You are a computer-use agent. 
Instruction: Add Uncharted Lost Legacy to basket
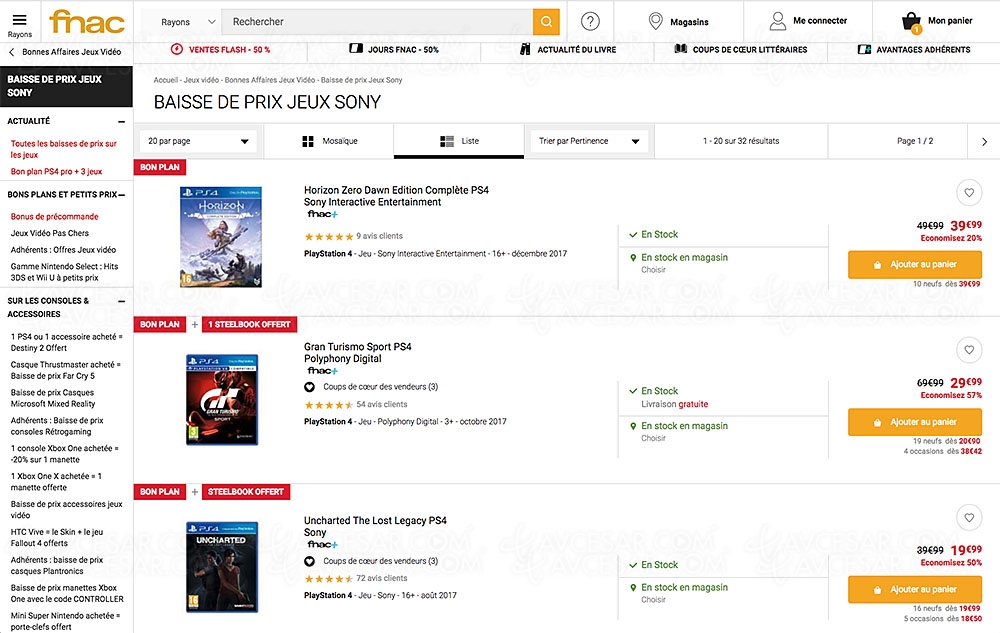pyautogui.click(x=915, y=590)
